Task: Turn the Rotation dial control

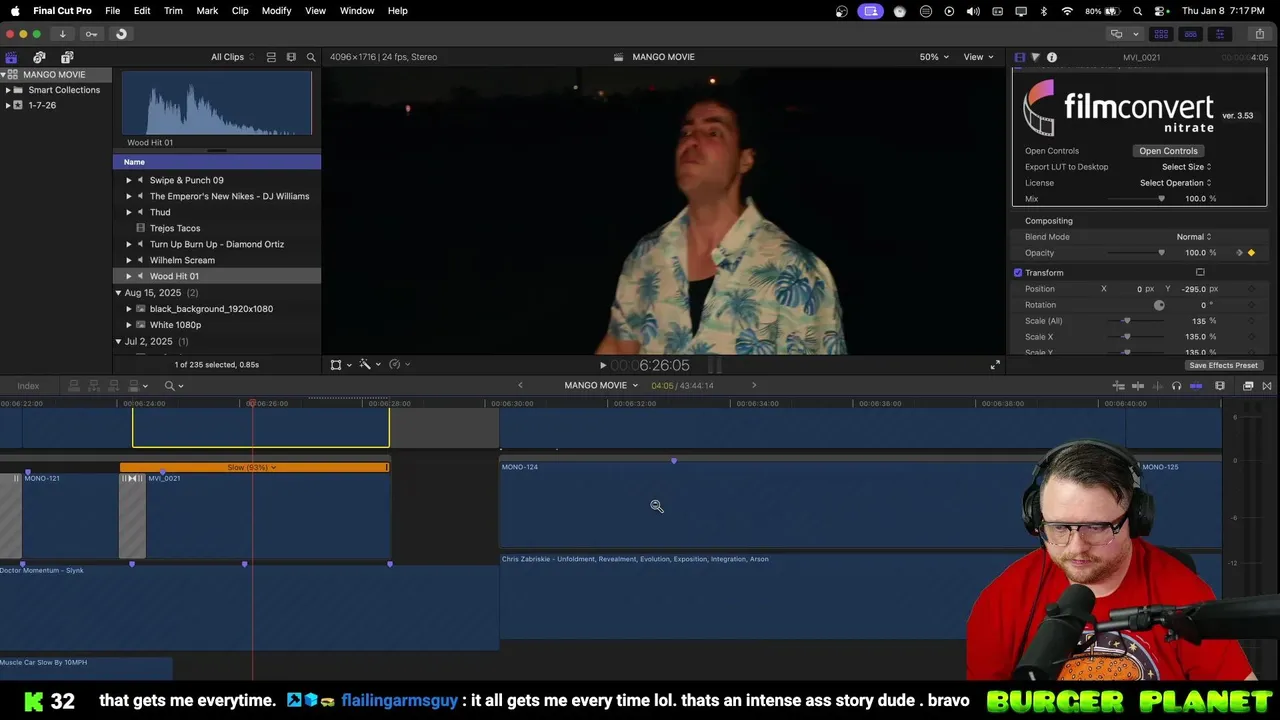Action: [1159, 305]
